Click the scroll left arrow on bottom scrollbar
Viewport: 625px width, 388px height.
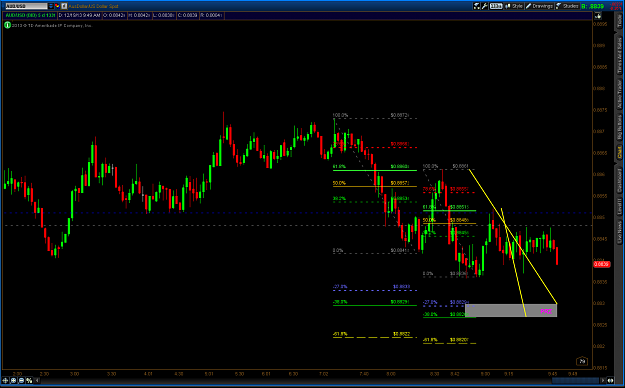pos(37,380)
